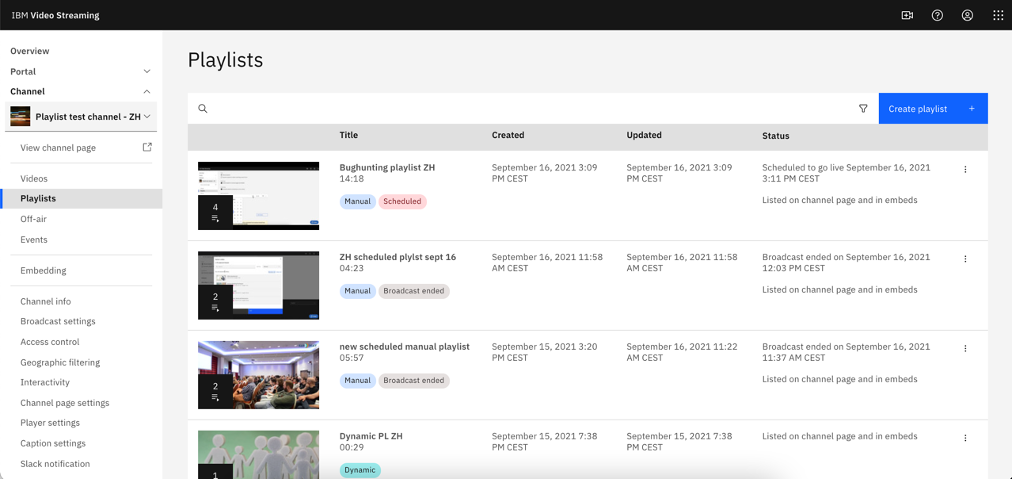
Task: Open overflow menu for Dynamic PL ZH
Action: [x=965, y=438]
